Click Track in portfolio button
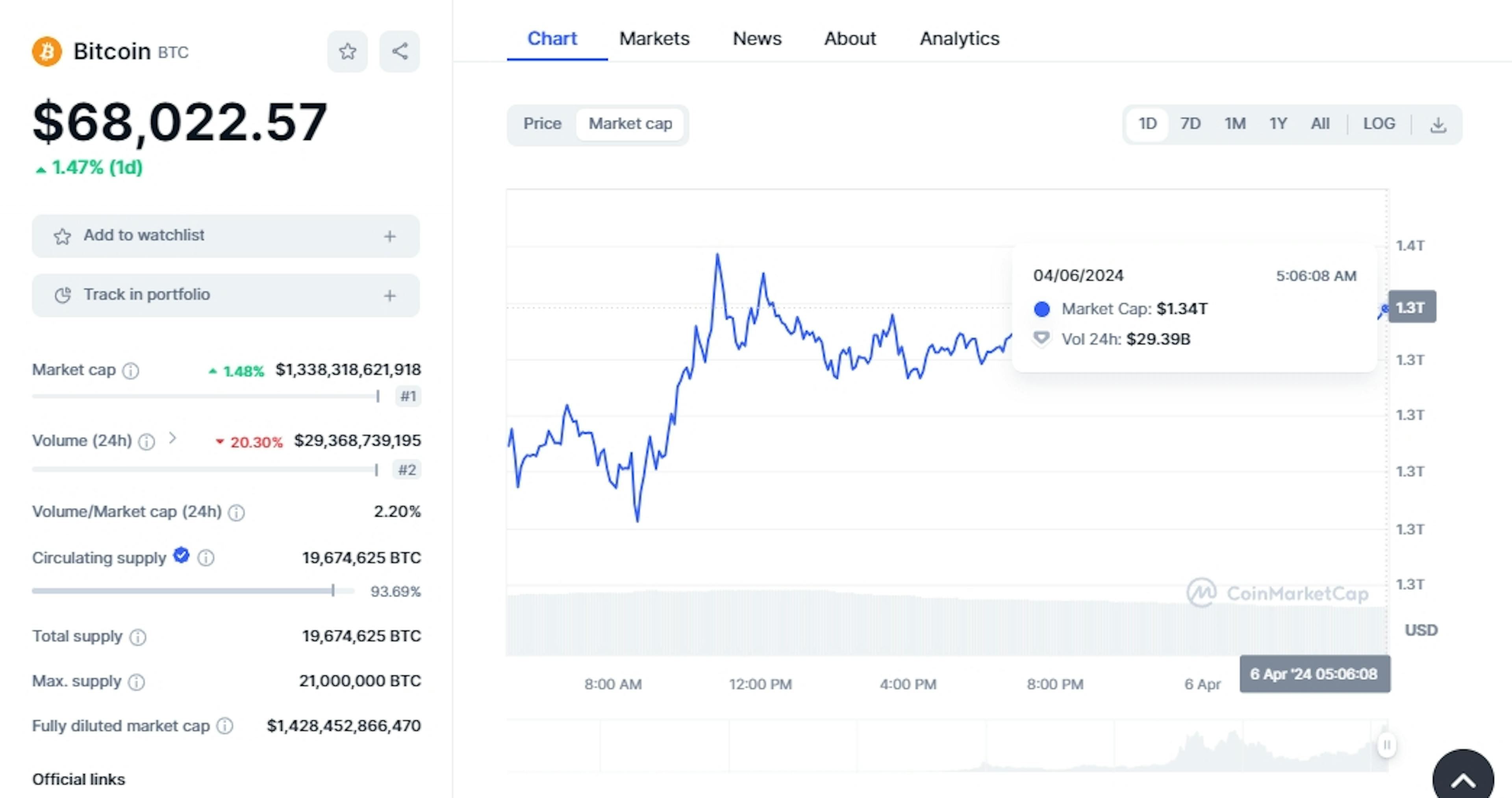Screen dimensions: 1512x798 [x=225, y=294]
